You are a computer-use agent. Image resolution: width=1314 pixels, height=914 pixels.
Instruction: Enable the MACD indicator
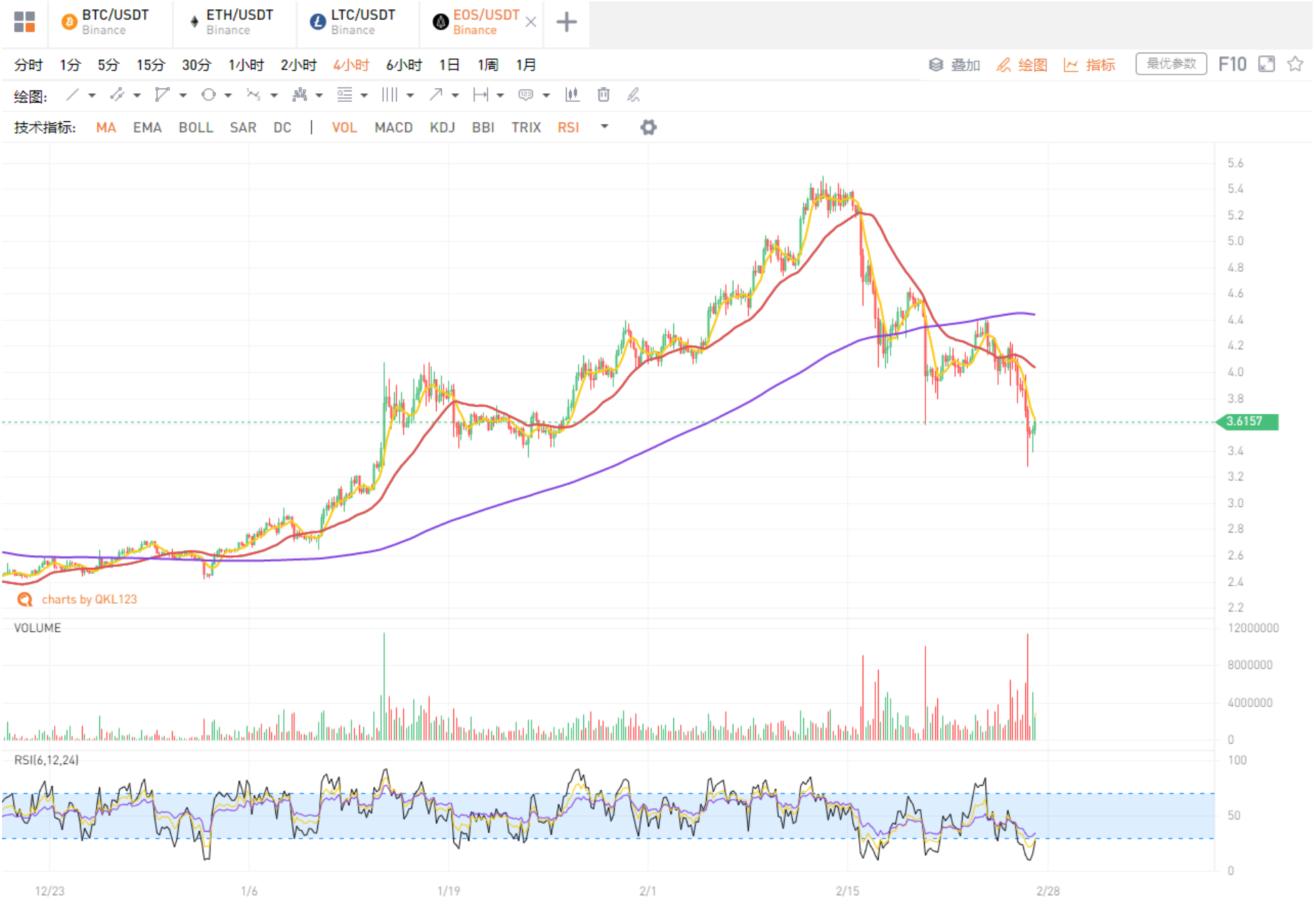pyautogui.click(x=393, y=127)
